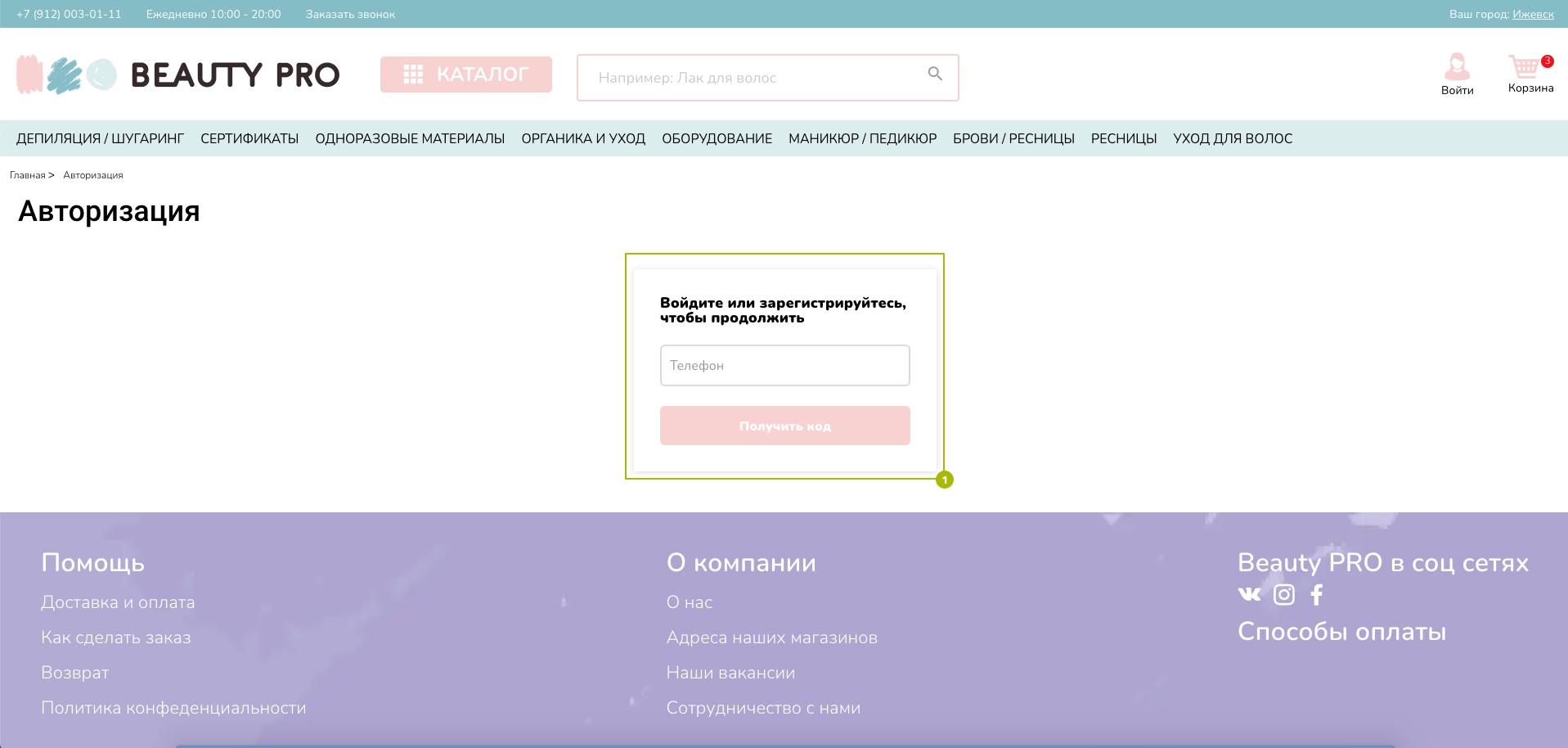Viewport: 1568px width, 748px height.
Task: Click the Beauty PRO logo
Action: [x=177, y=74]
